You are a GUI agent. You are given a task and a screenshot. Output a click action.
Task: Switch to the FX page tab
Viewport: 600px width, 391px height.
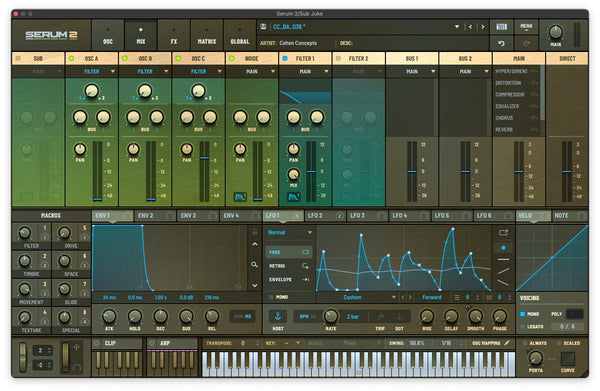click(174, 35)
